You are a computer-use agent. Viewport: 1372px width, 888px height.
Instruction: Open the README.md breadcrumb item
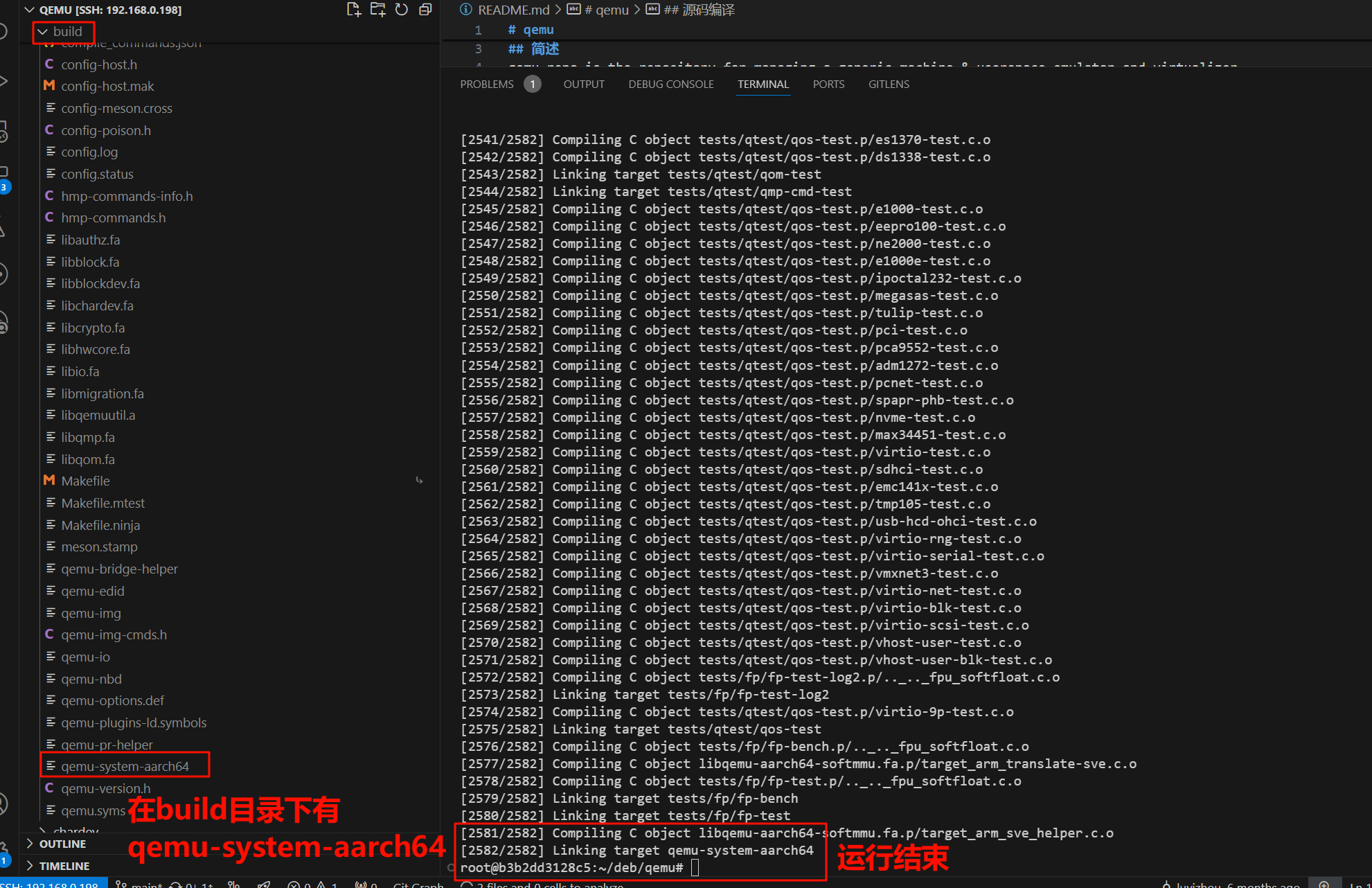(513, 10)
